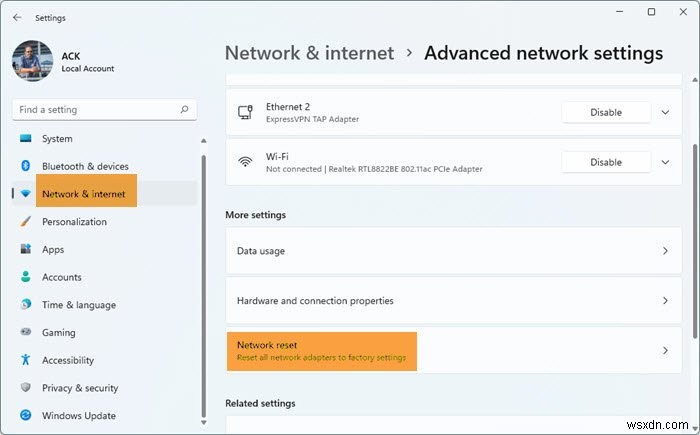The width and height of the screenshot is (700, 435).
Task: Disable the Ethernet 2 adapter
Action: point(605,113)
